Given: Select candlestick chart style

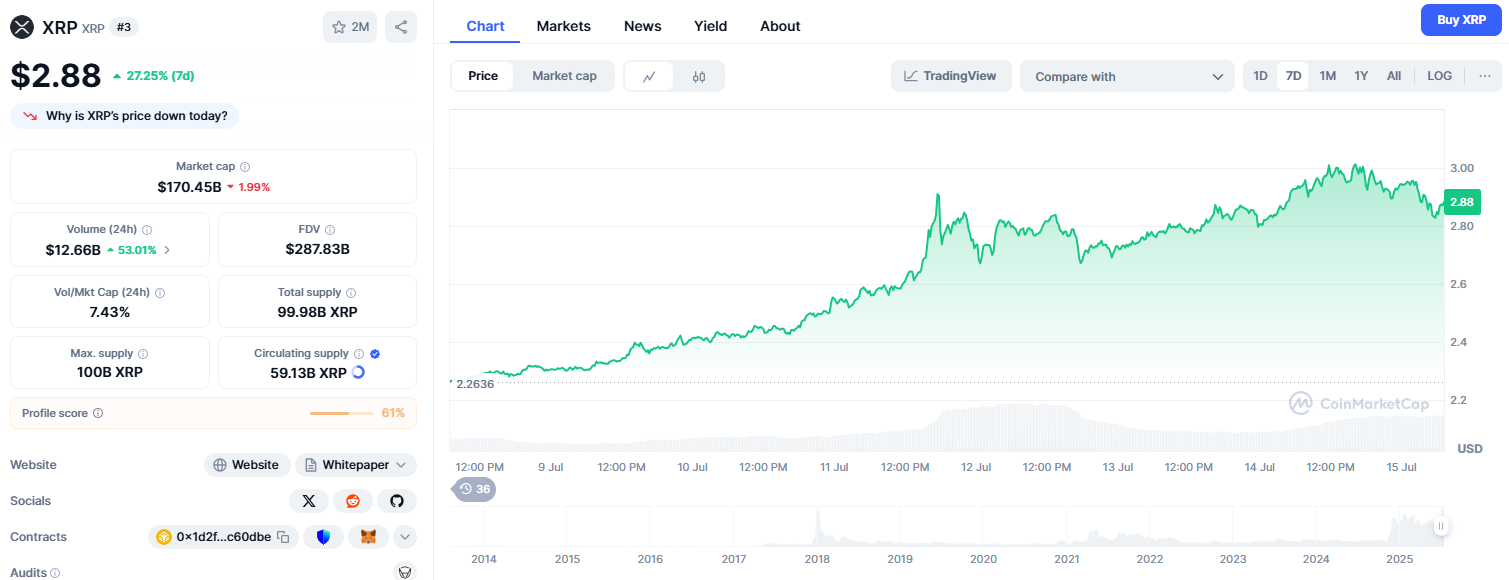Looking at the screenshot, I should 699,76.
